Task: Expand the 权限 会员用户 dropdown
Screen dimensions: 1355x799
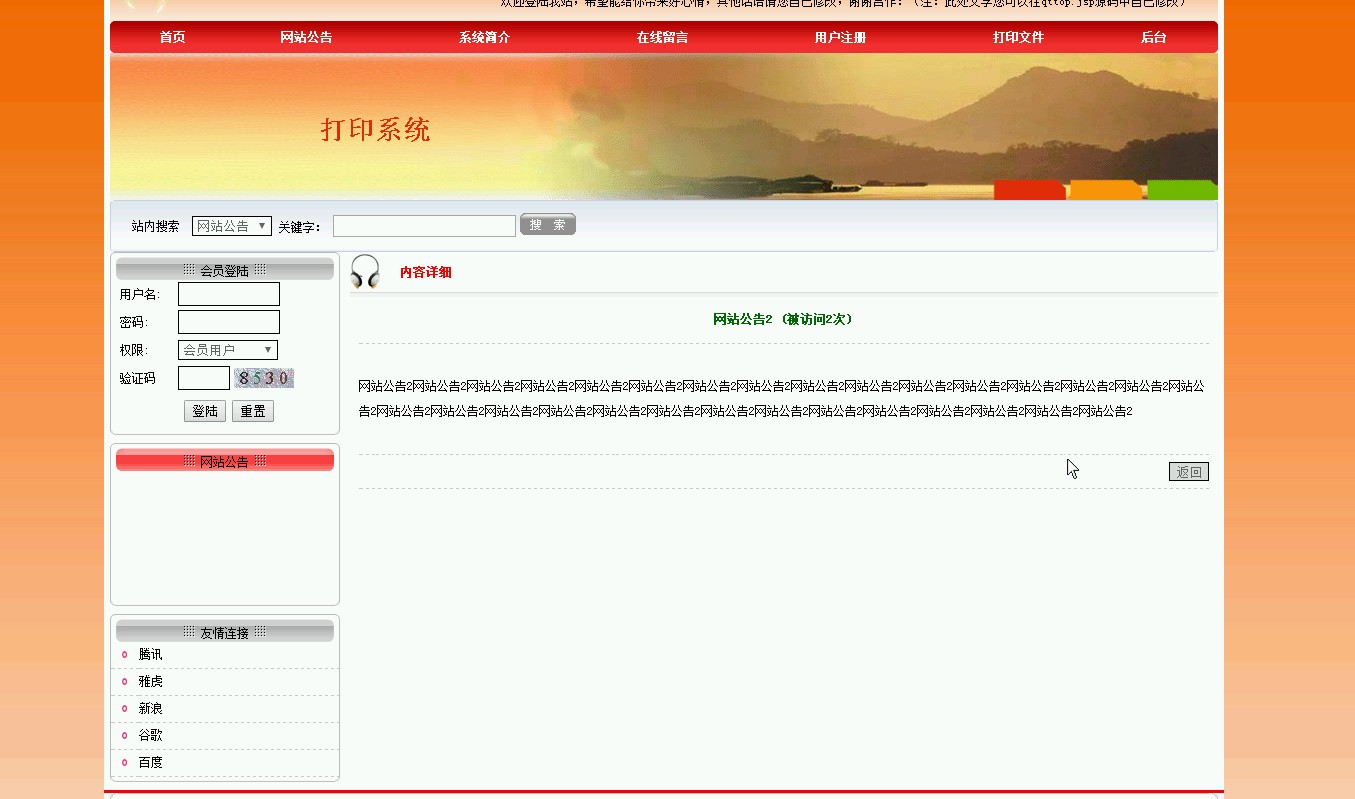Action: click(228, 350)
